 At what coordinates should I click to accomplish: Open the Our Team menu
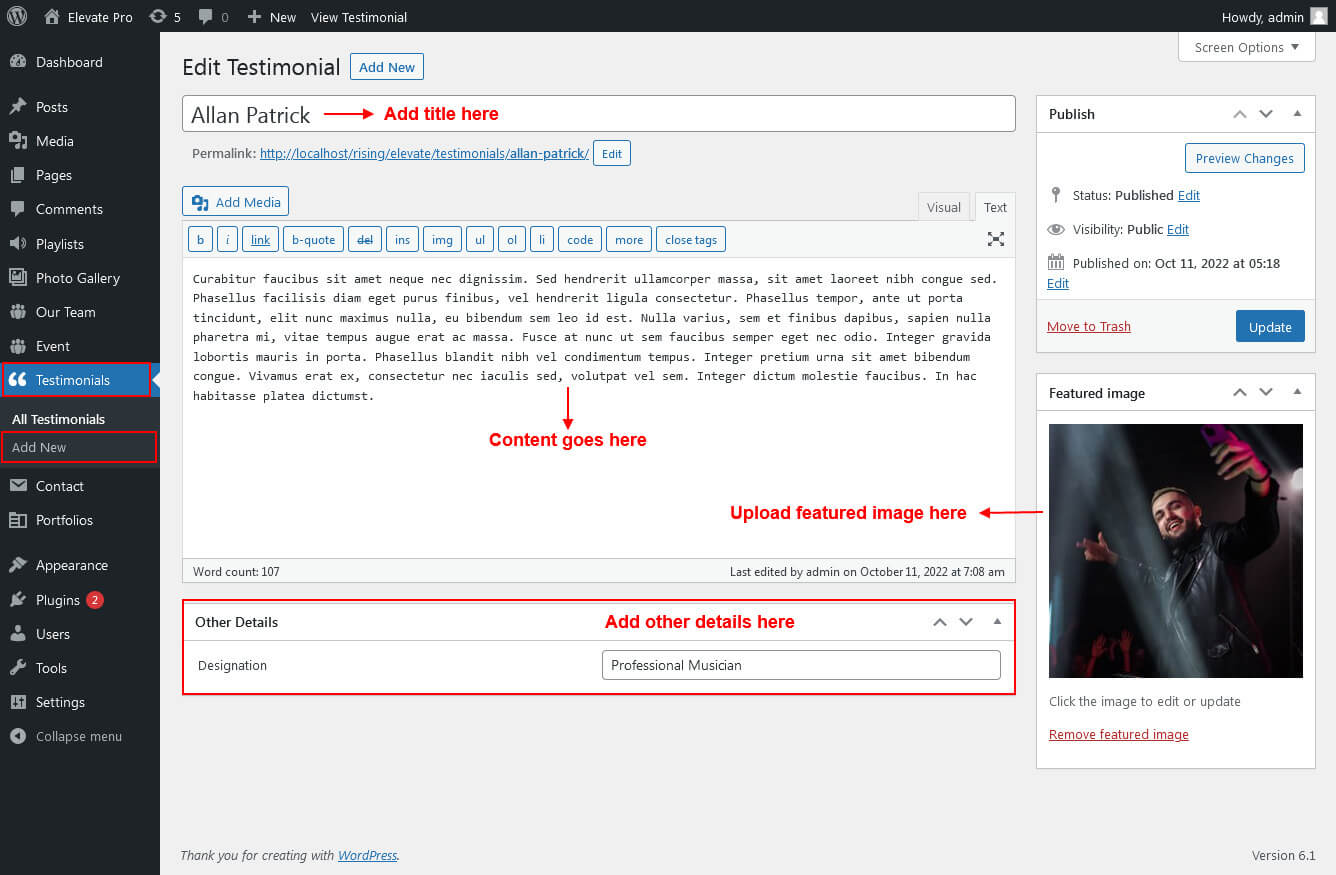click(65, 312)
